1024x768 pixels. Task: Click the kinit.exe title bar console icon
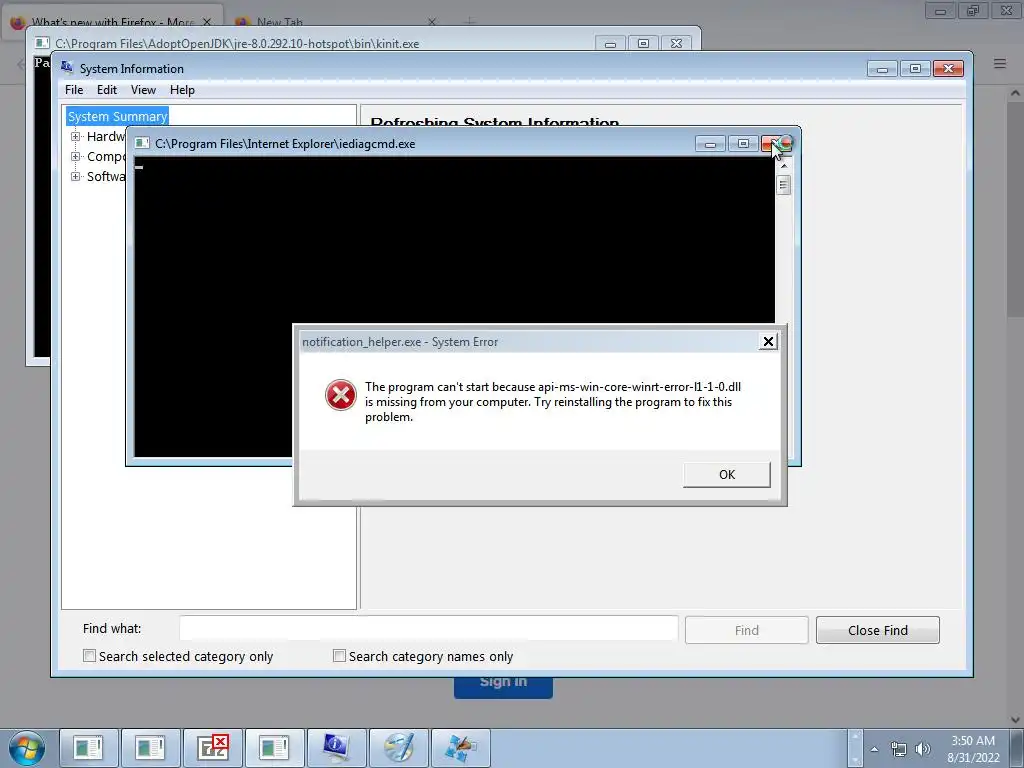coord(42,43)
